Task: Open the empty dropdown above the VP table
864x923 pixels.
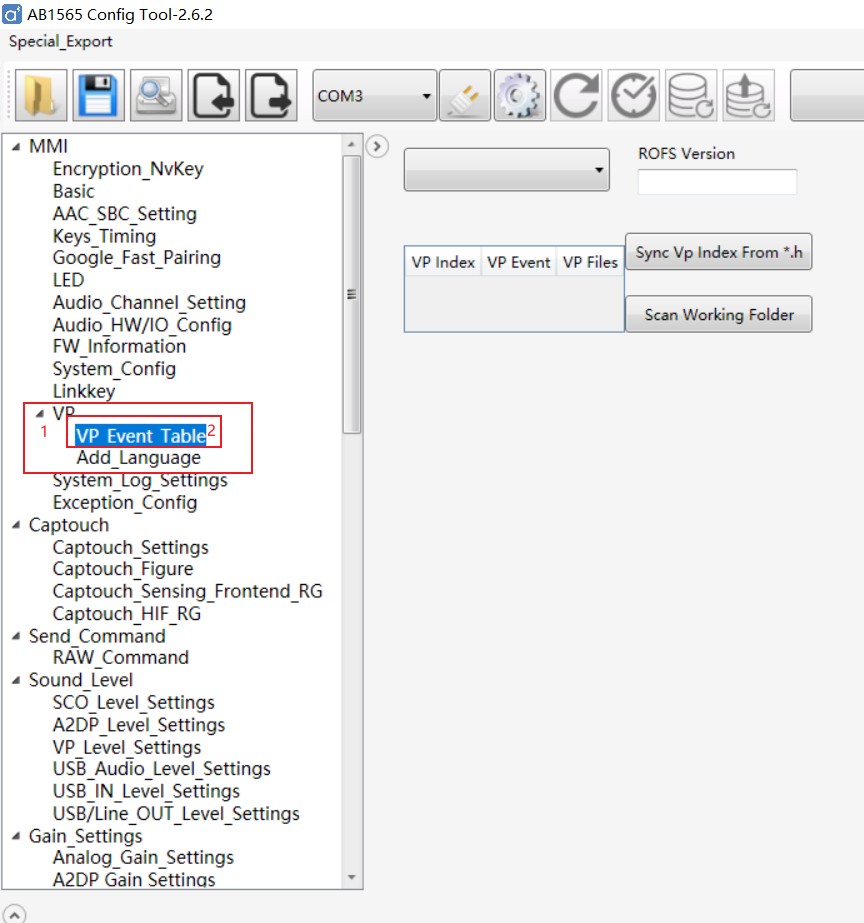Action: coord(506,171)
